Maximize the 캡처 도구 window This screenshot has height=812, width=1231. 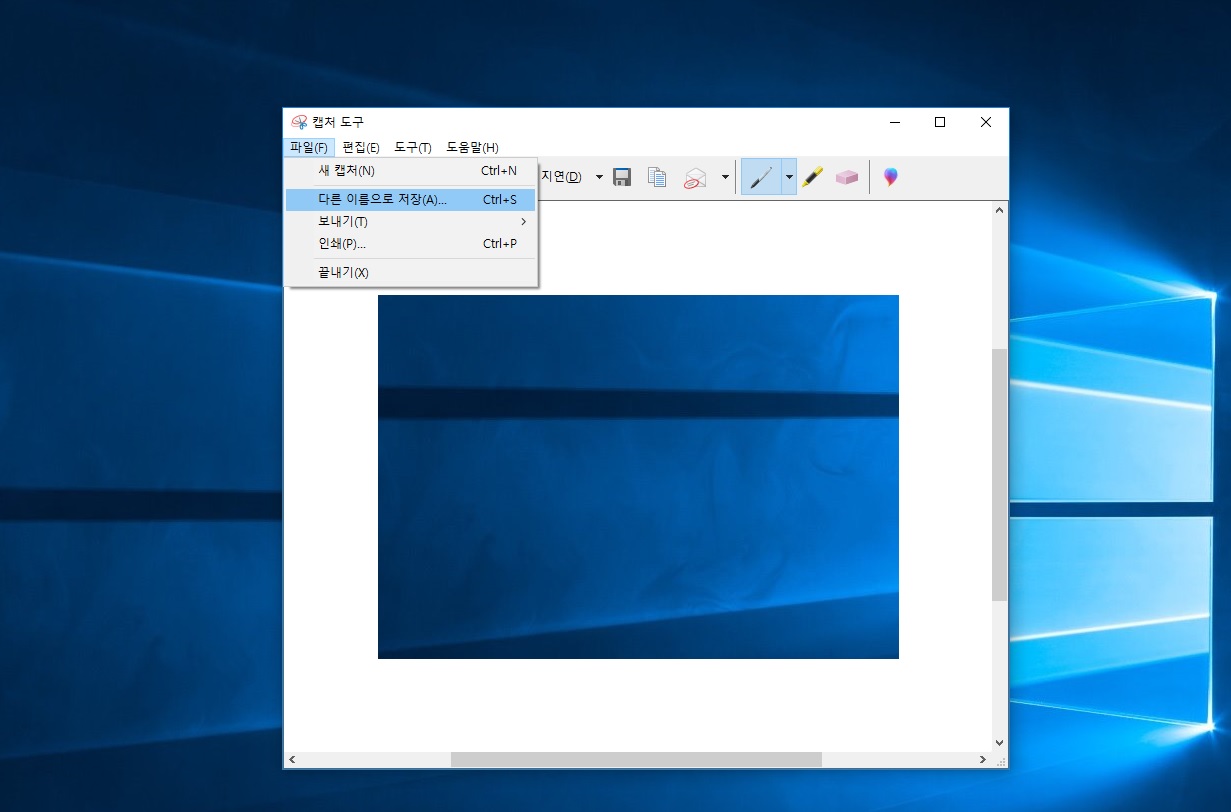940,122
